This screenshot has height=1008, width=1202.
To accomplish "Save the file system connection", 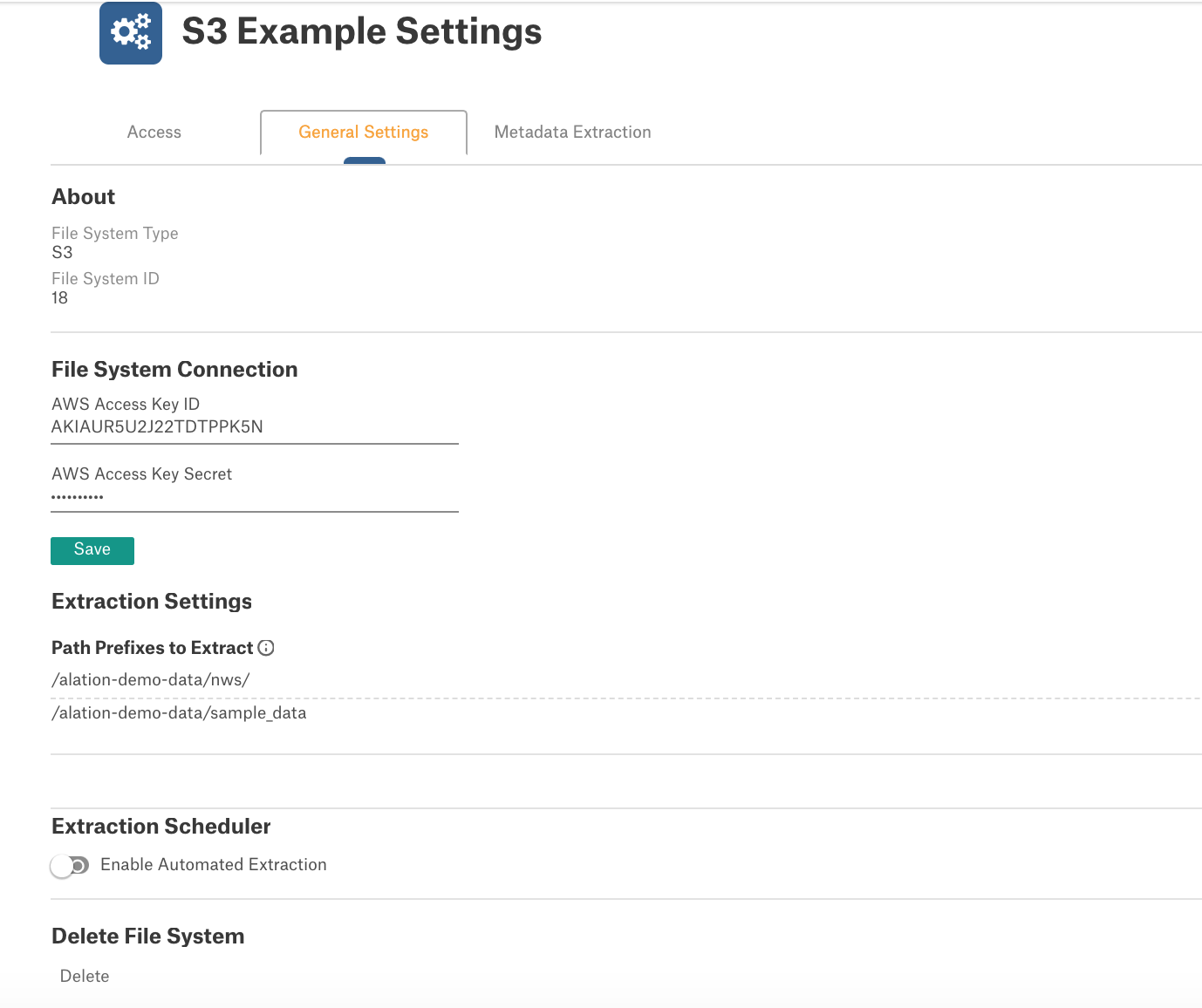I will pyautogui.click(x=92, y=550).
